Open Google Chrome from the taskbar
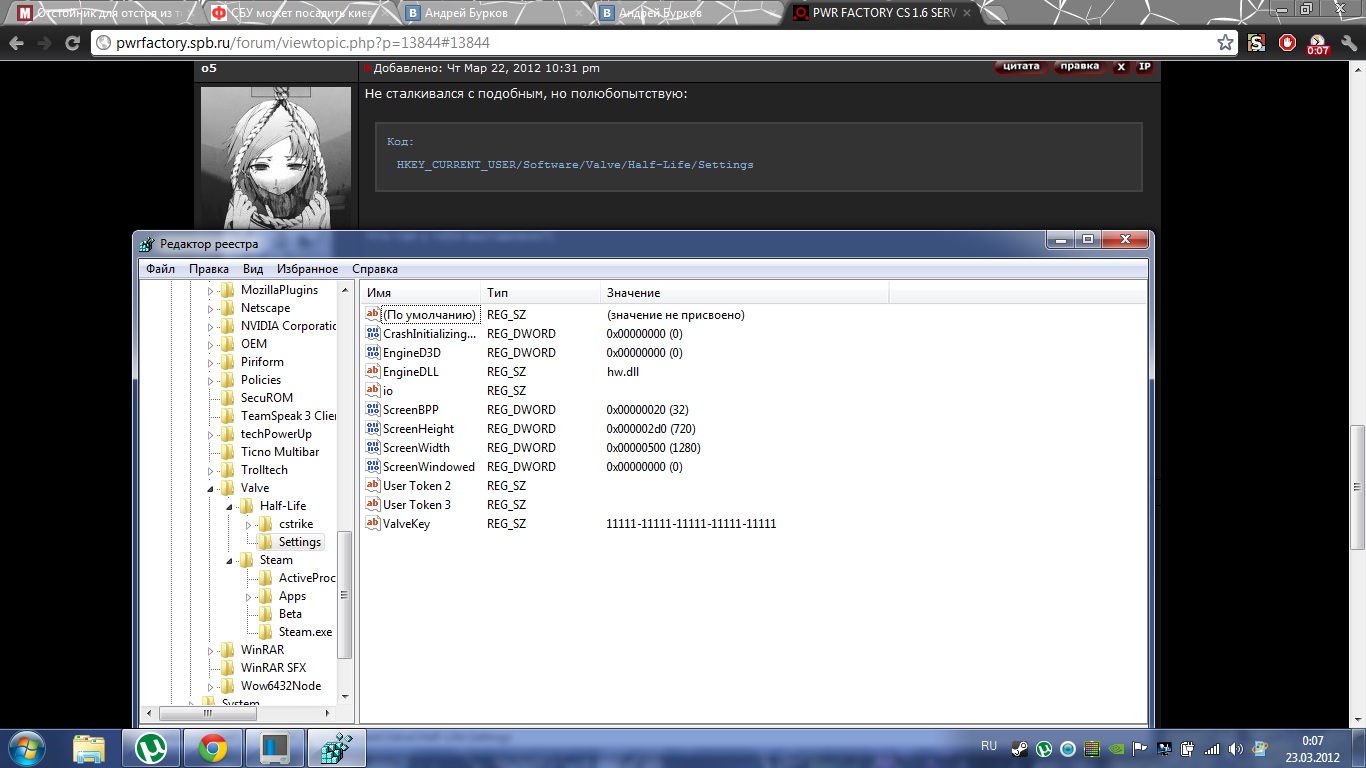Viewport: 1366px width, 768px height. click(x=212, y=748)
